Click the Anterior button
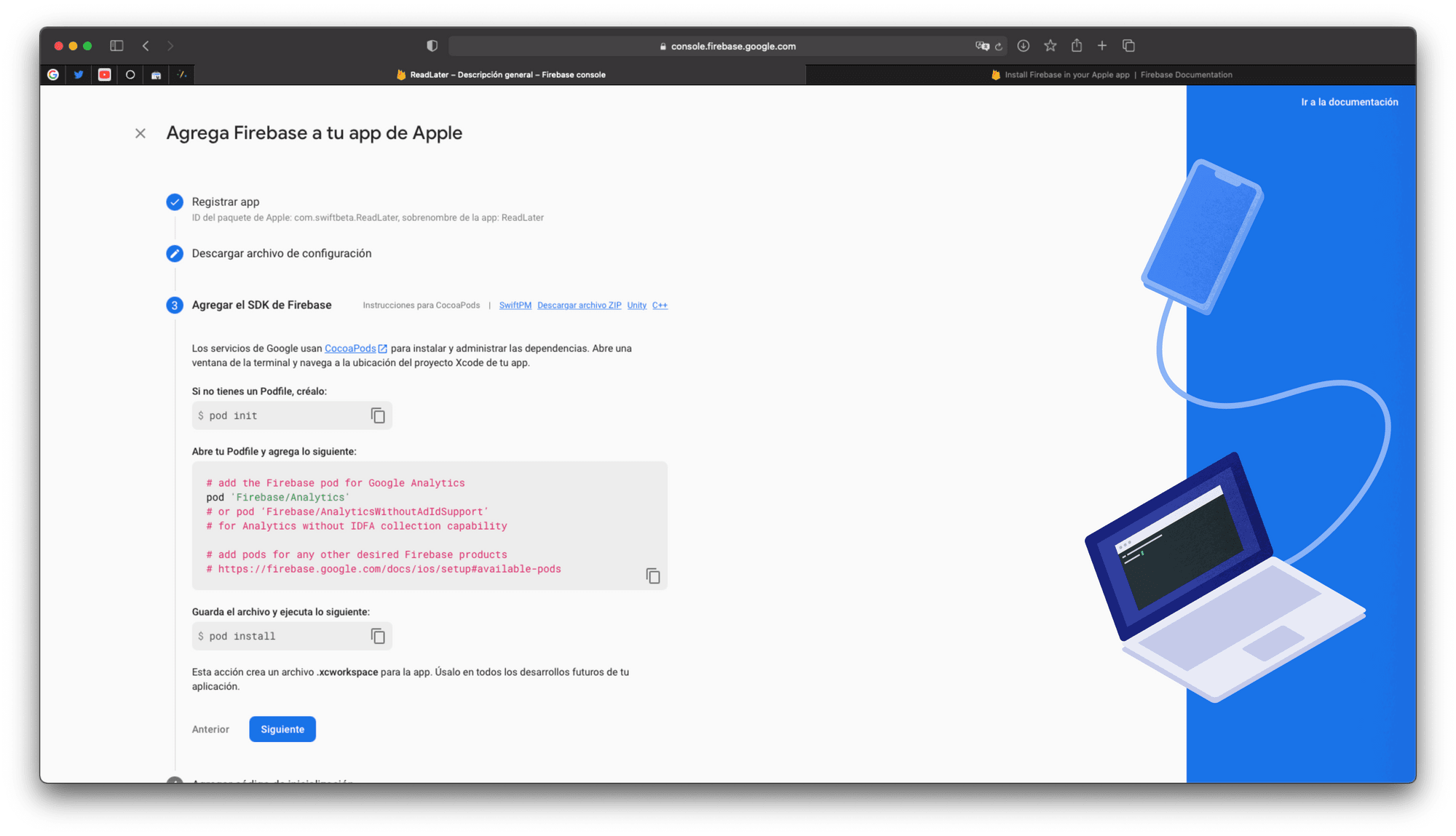 [x=210, y=729]
